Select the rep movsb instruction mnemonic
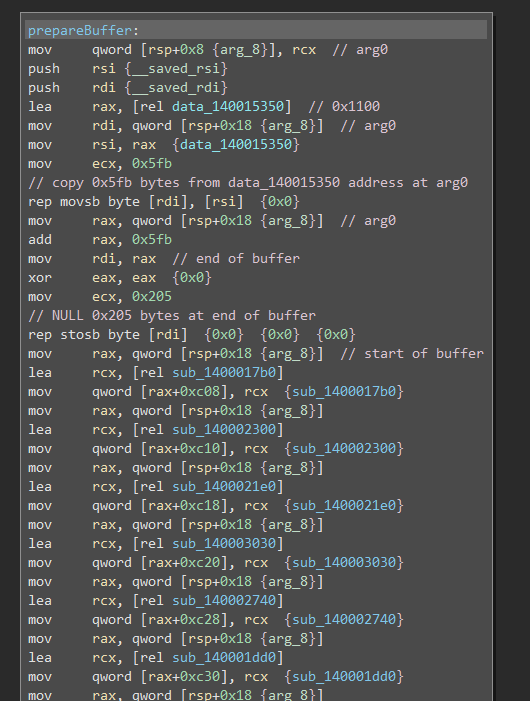Image resolution: width=530 pixels, height=701 pixels. coord(64,202)
